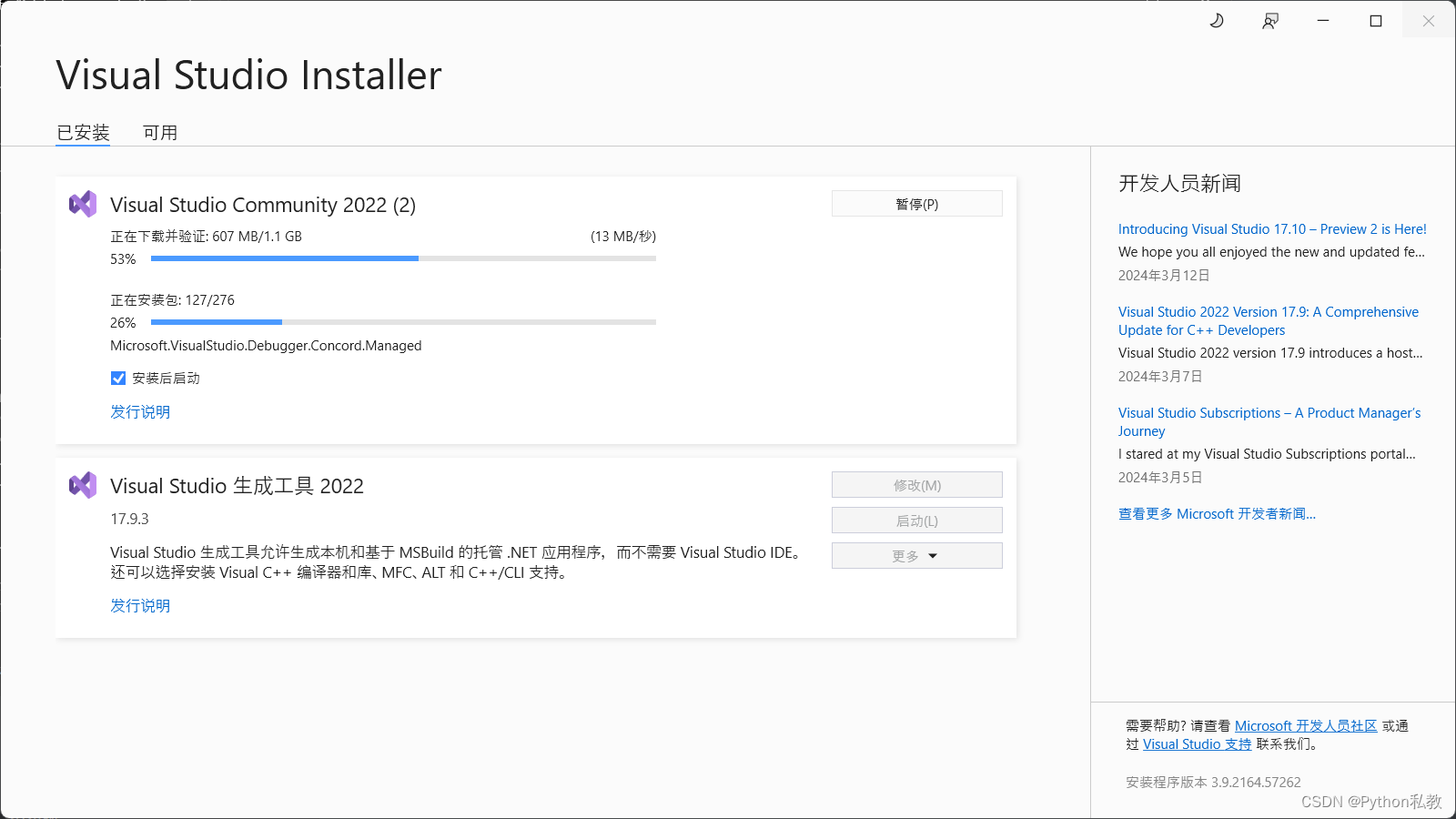Image resolution: width=1456 pixels, height=819 pixels.
Task: Open the Visual Studio Subscriptions Product Manager's Journey article
Action: pyautogui.click(x=1269, y=422)
